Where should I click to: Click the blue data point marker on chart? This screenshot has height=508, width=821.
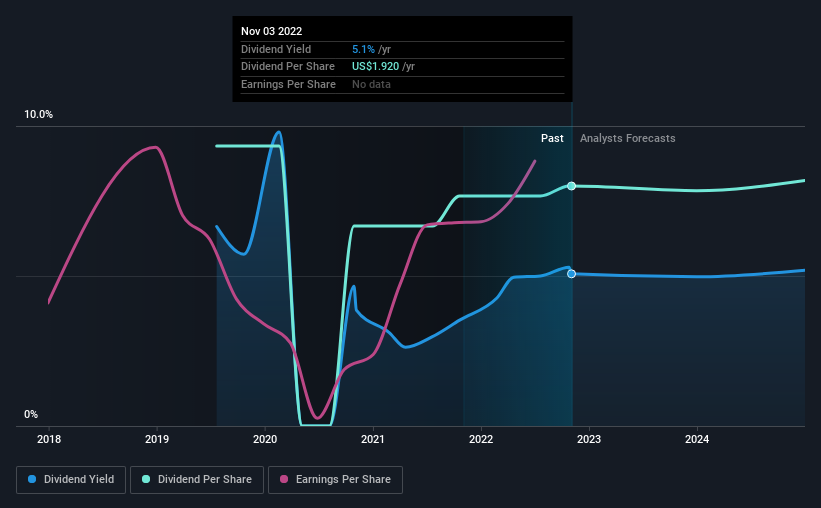572,274
